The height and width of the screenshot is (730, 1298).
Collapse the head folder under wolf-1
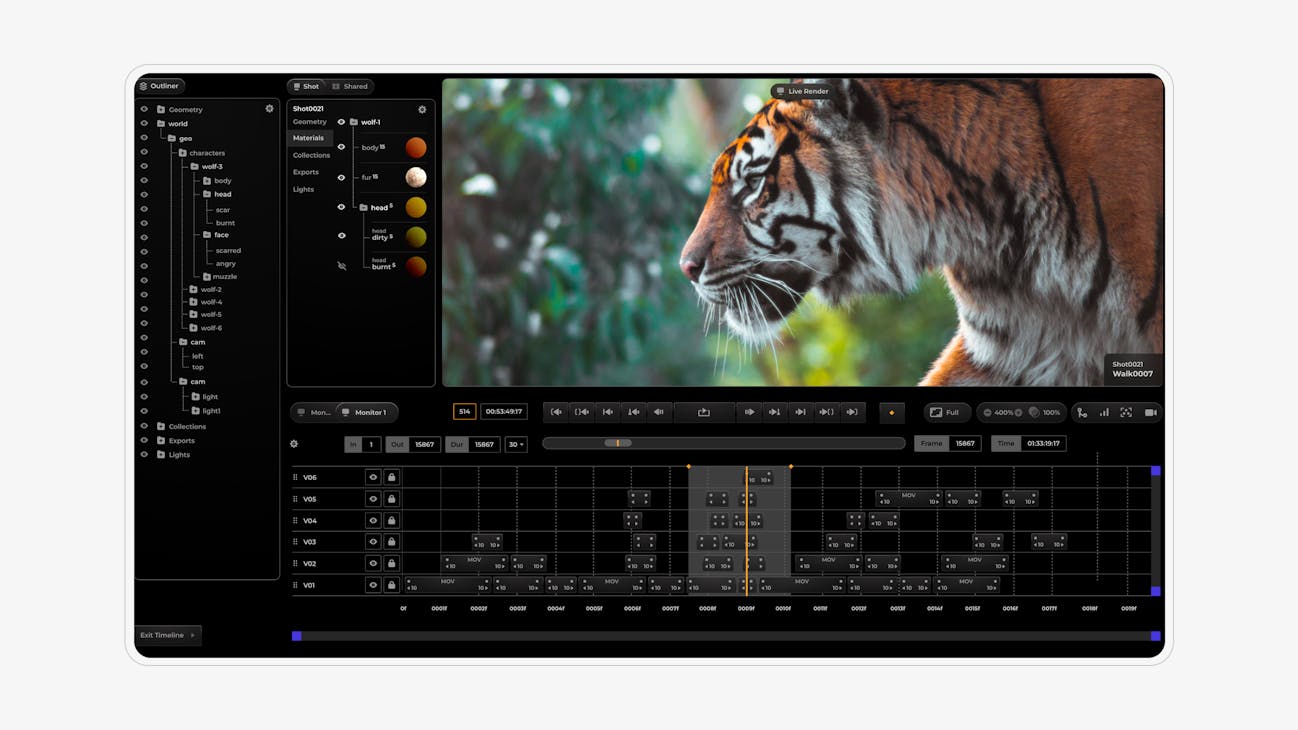click(x=364, y=207)
